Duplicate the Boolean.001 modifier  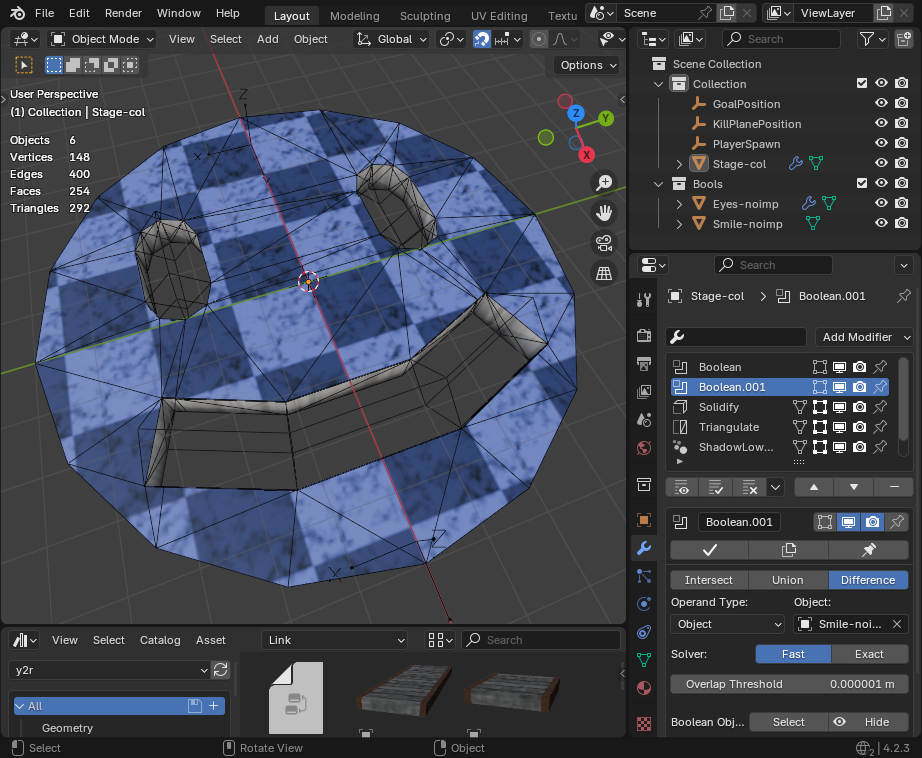788,550
